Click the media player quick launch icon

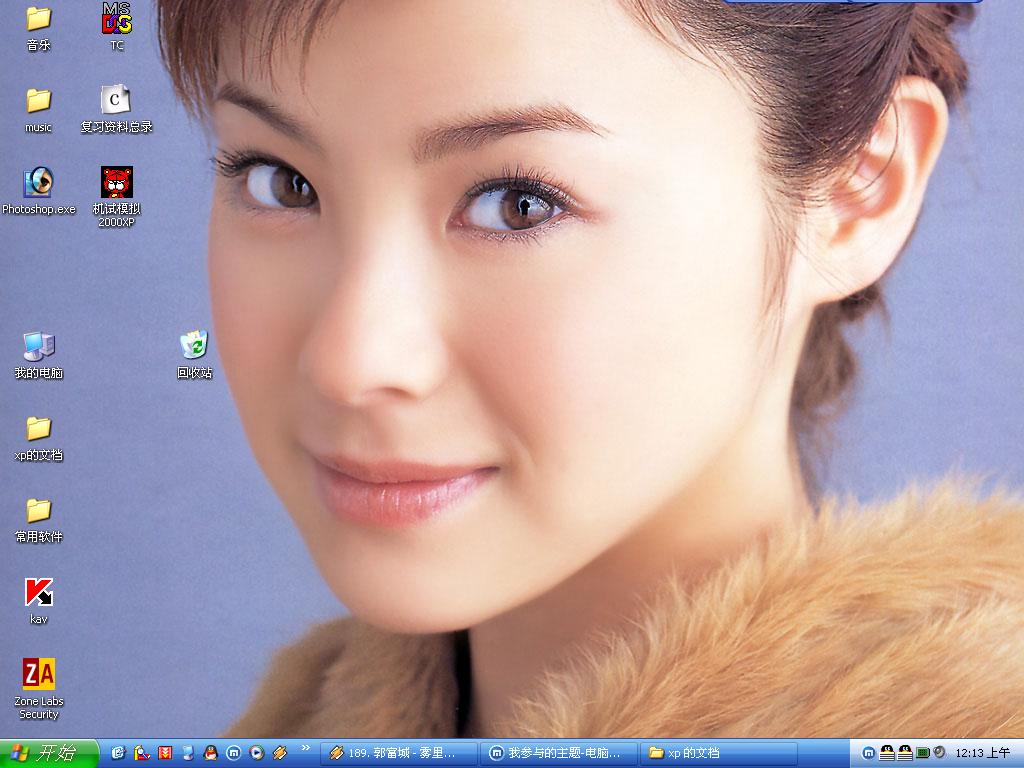(257, 752)
